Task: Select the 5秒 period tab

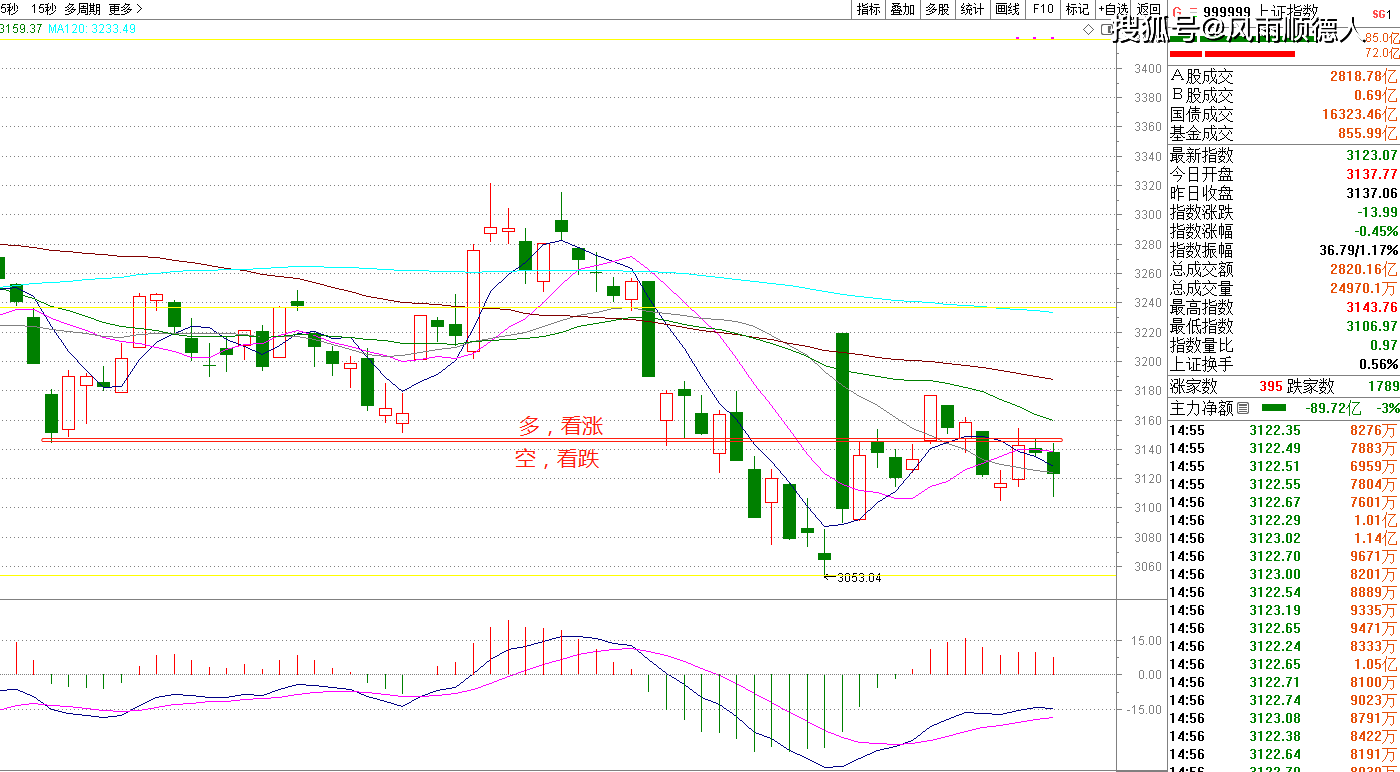Action: pos(9,9)
